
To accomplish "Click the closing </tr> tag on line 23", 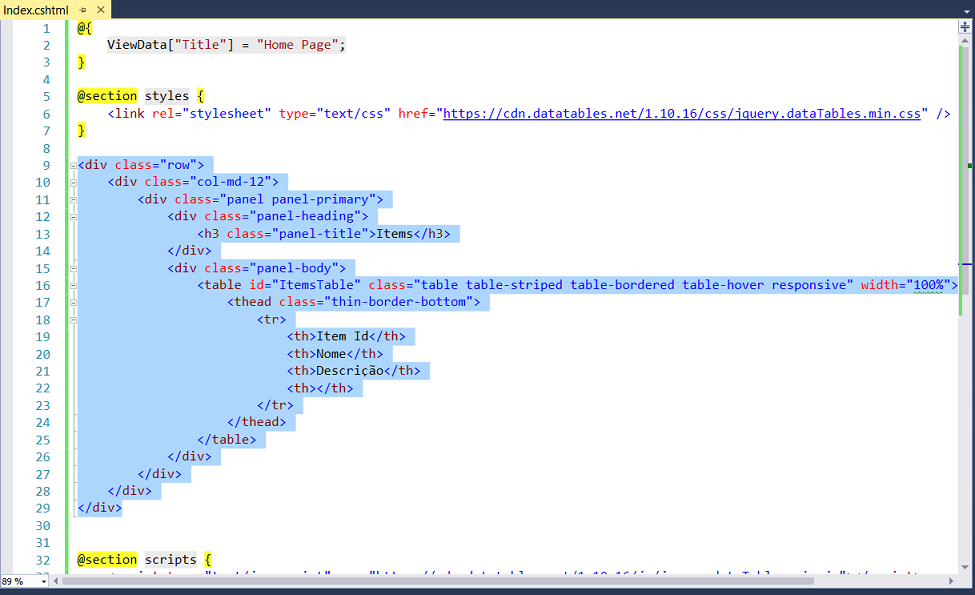I will point(275,405).
